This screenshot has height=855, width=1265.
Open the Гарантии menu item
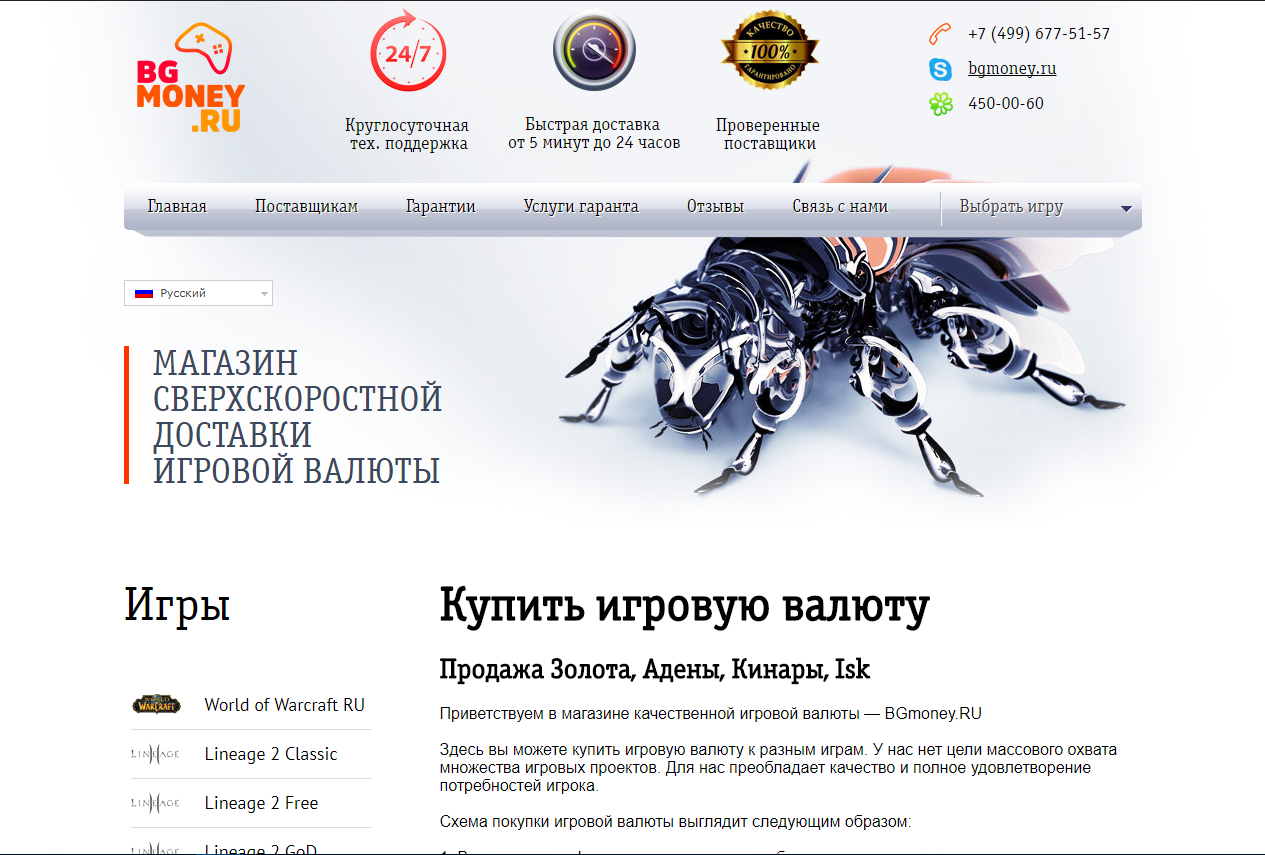440,207
